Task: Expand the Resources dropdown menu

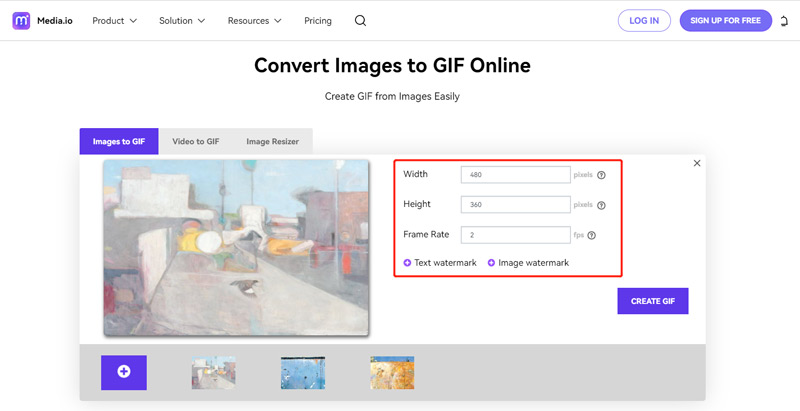Action: [255, 21]
